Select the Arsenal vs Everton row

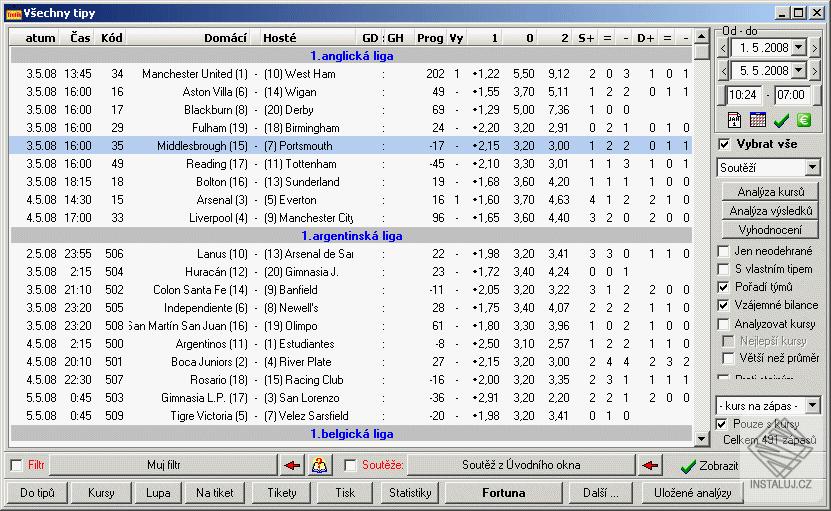click(x=351, y=200)
